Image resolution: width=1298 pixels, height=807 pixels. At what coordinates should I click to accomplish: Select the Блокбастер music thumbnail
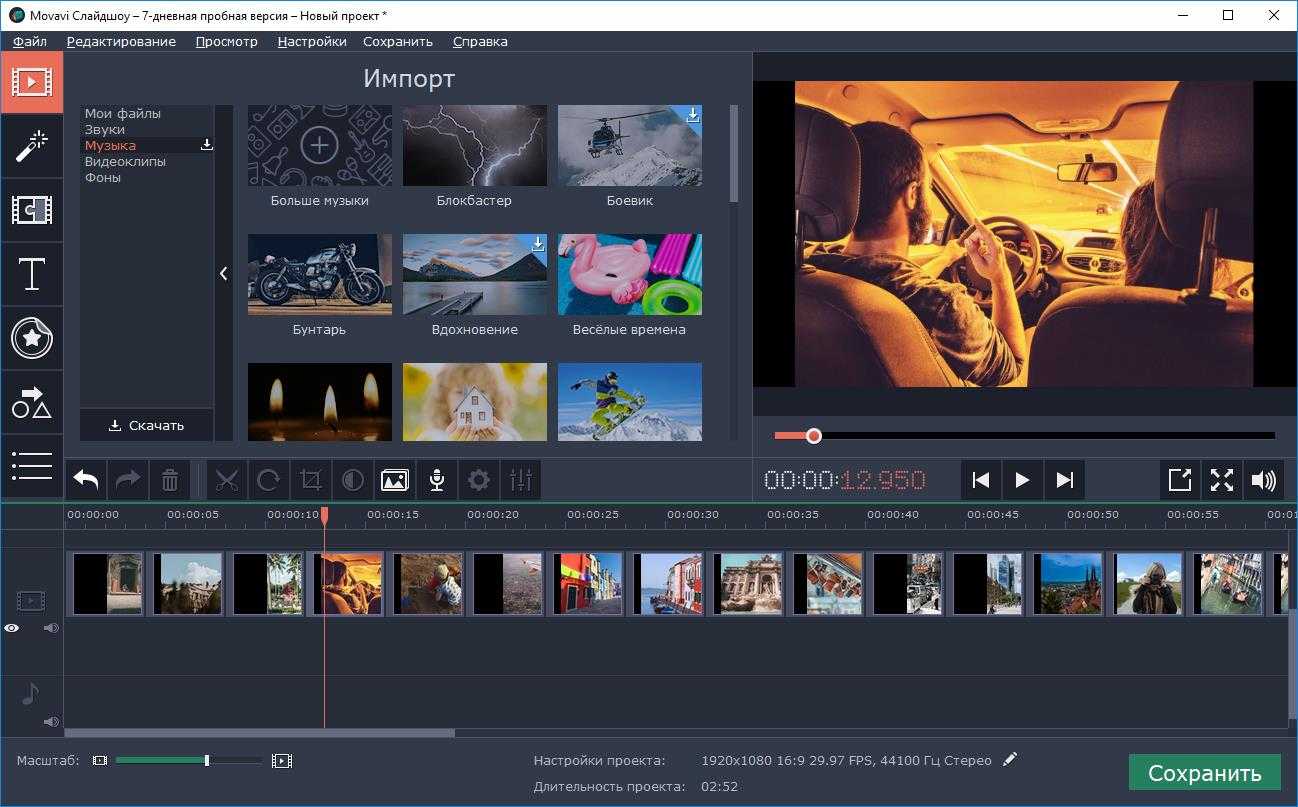(x=475, y=146)
